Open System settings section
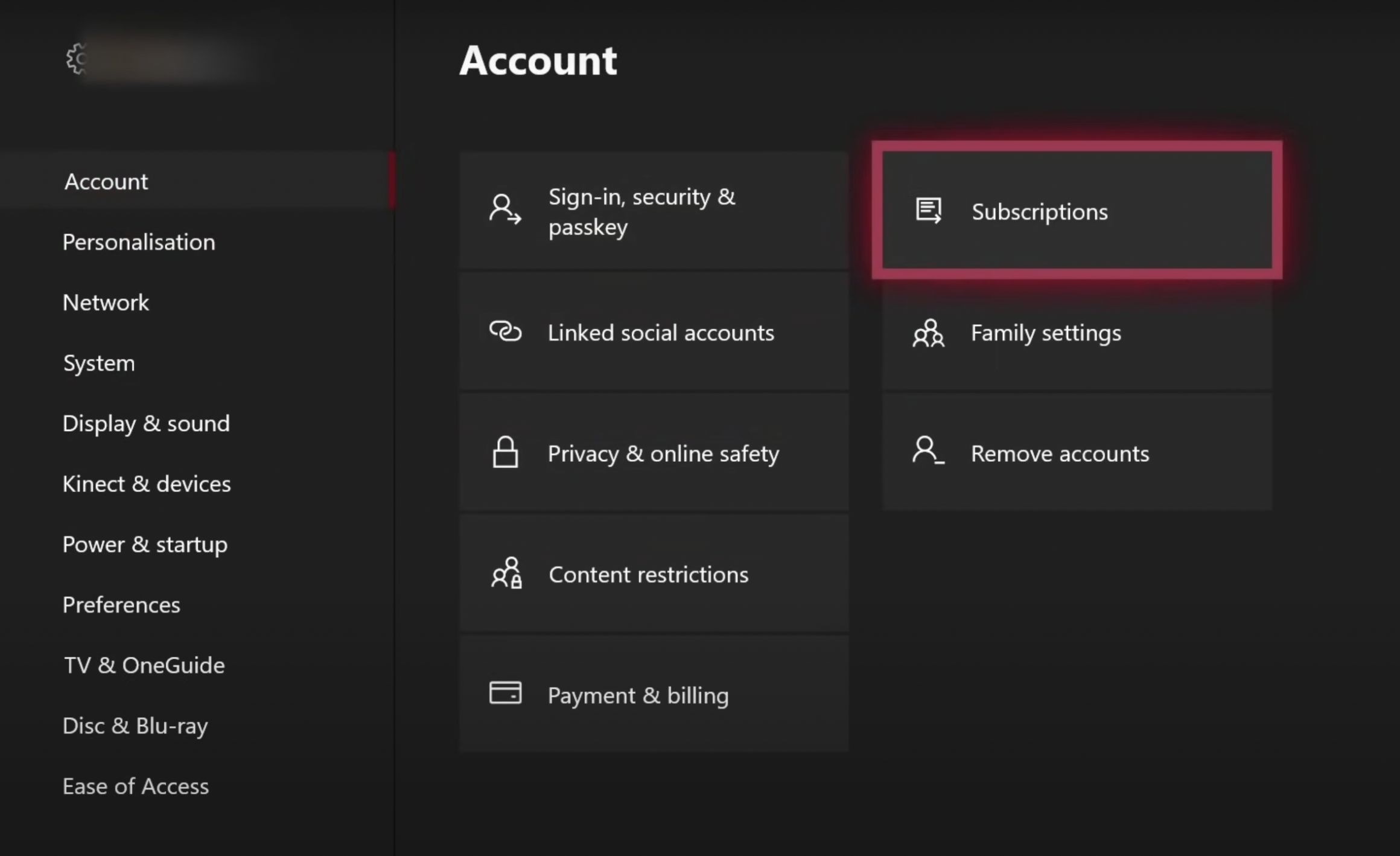The height and width of the screenshot is (856, 1400). click(x=98, y=363)
